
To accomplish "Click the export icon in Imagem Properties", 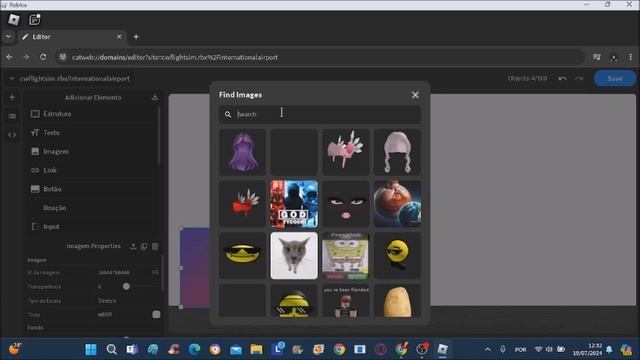I will [x=133, y=246].
